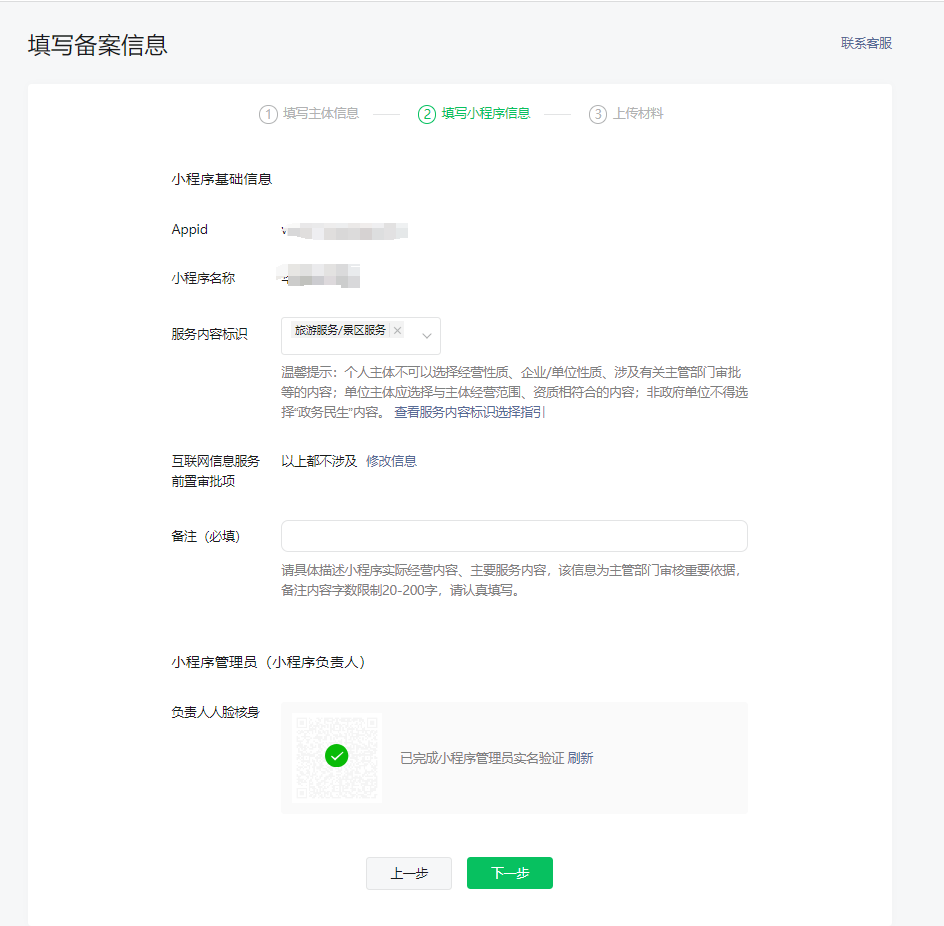
Task: Click 修改信息 beside 以上都不涉及
Action: coord(391,461)
